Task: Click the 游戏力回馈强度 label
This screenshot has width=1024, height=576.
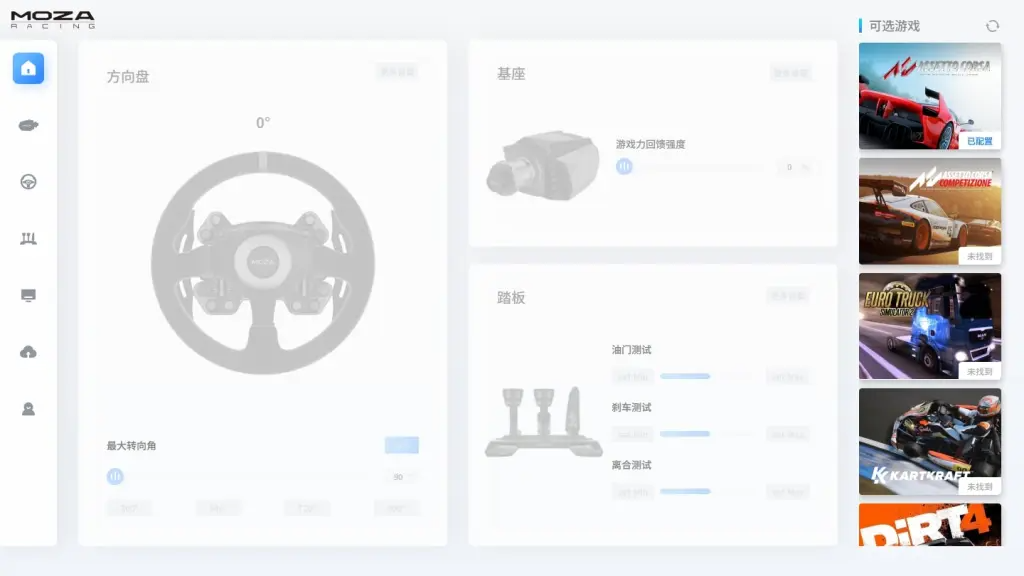Action: [650, 144]
